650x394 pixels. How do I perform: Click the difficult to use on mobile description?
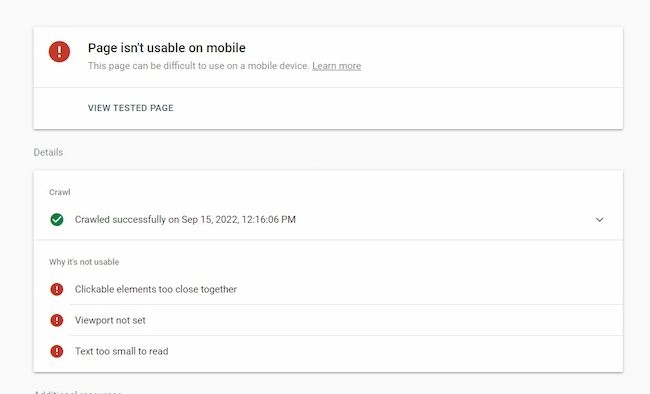pos(199,66)
